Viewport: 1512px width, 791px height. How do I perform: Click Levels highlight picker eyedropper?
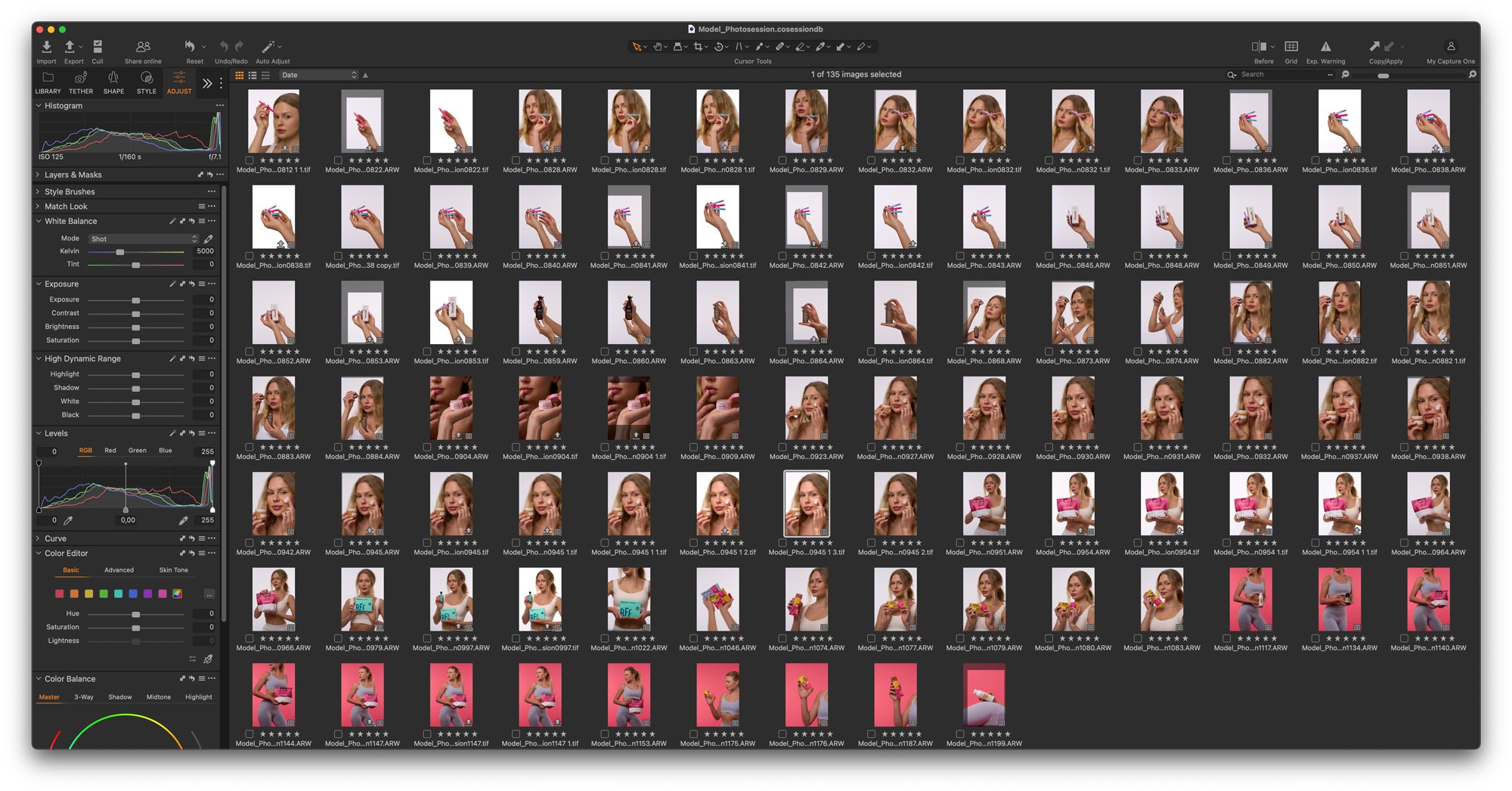183,520
